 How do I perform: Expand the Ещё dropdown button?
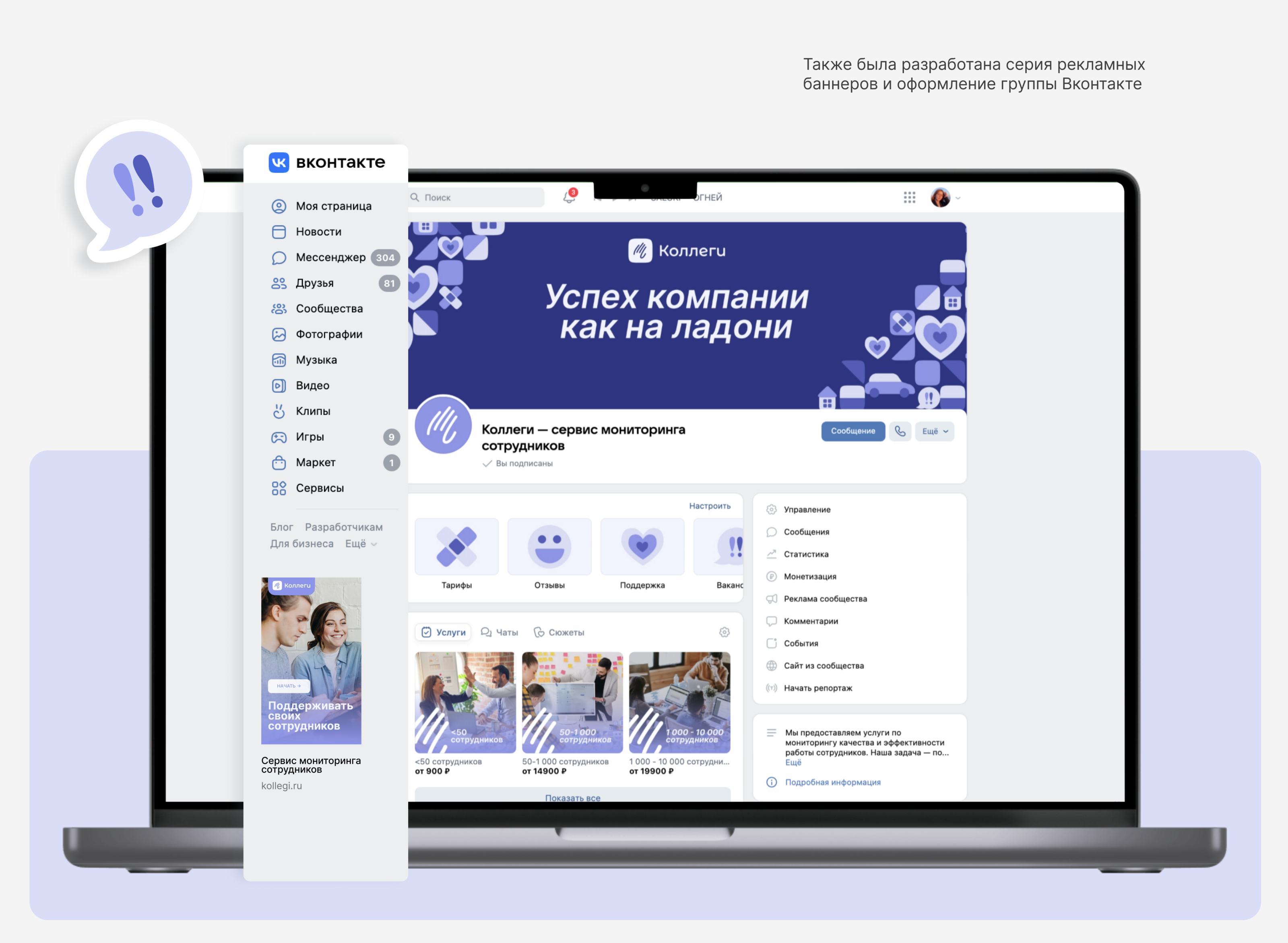coord(935,432)
